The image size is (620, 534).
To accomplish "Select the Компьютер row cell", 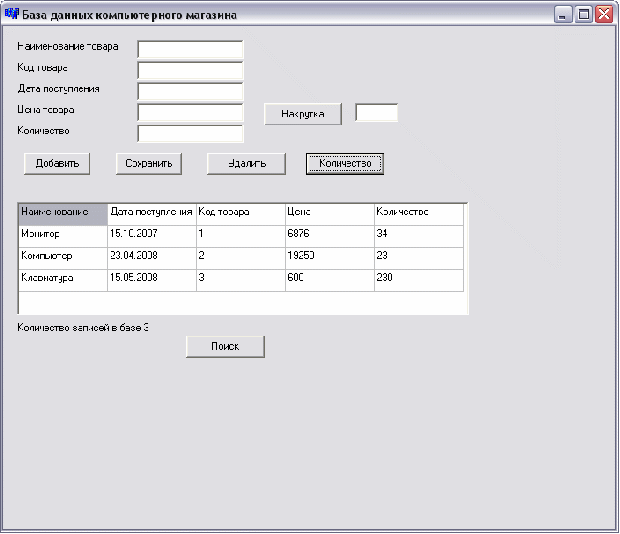I will click(63, 259).
